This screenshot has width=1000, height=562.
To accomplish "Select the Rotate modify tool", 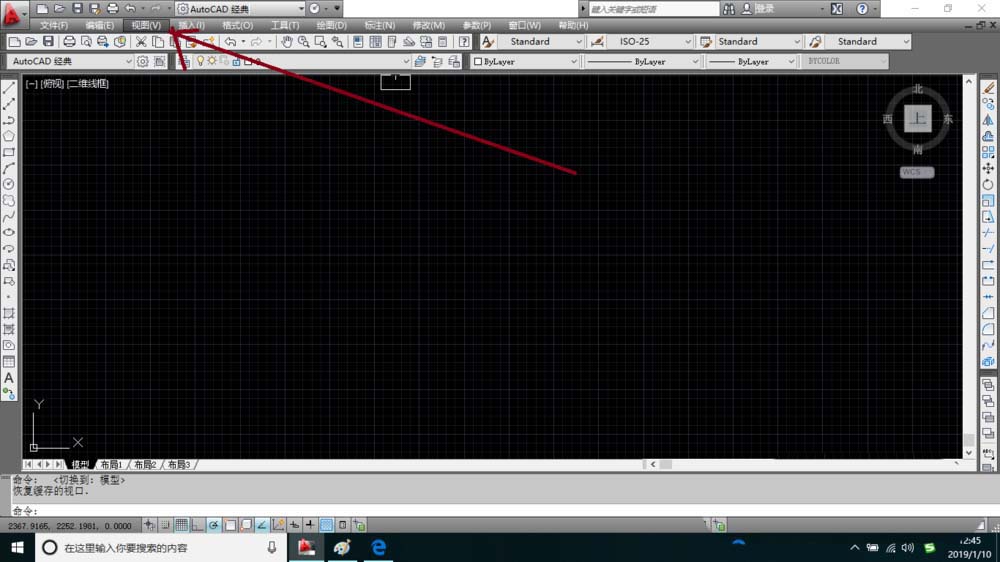I will click(x=988, y=184).
